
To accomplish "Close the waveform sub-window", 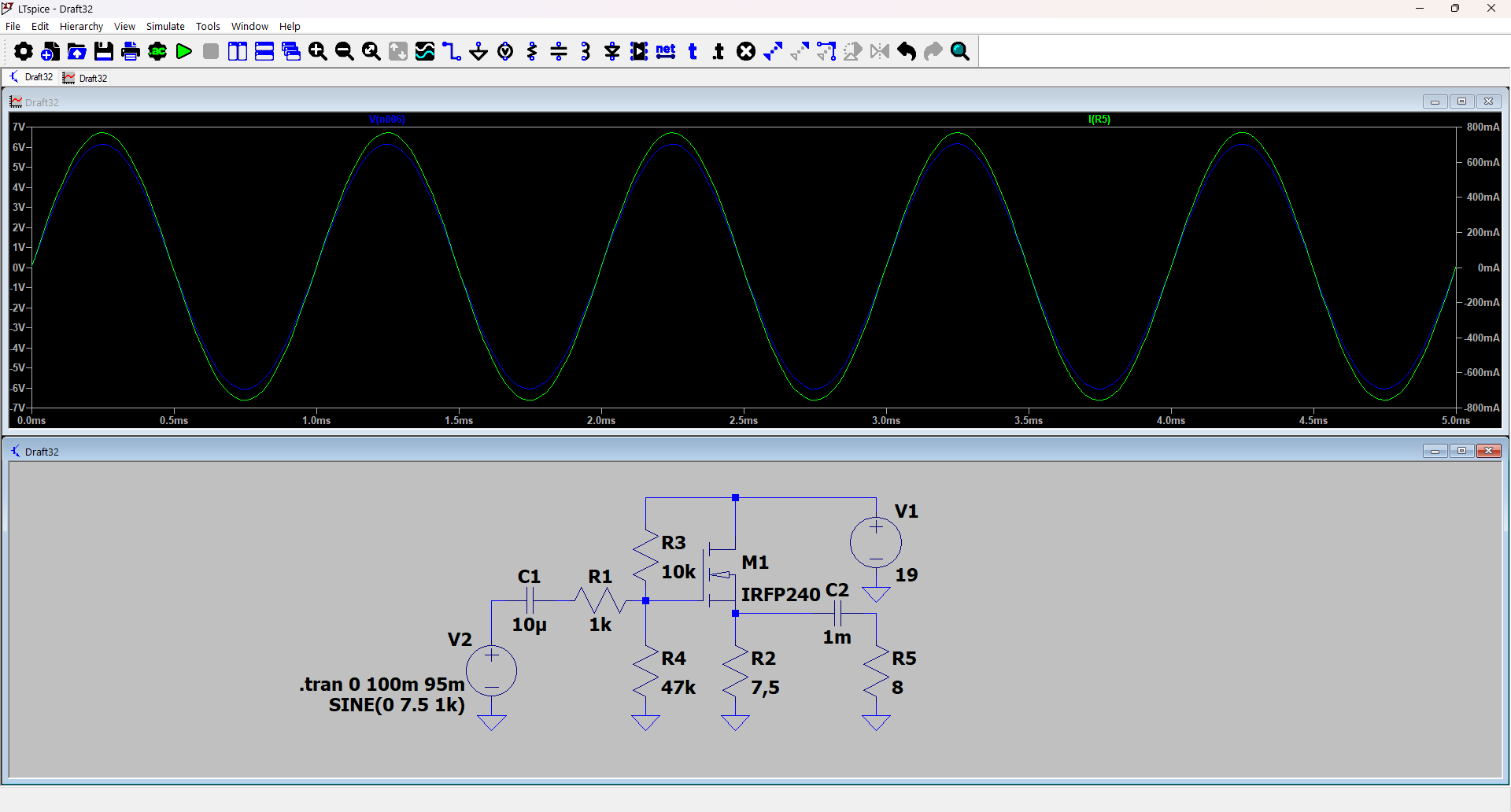I will [1488, 101].
